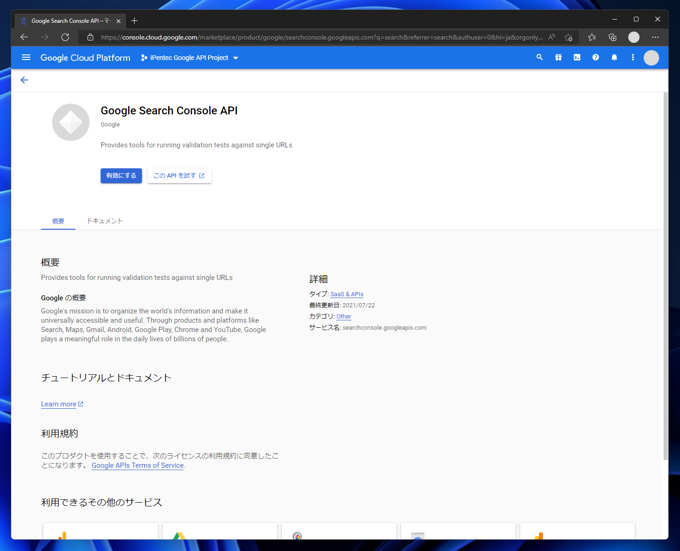Open the browser settings ellipsis menu
The height and width of the screenshot is (551, 680).
pos(655,37)
